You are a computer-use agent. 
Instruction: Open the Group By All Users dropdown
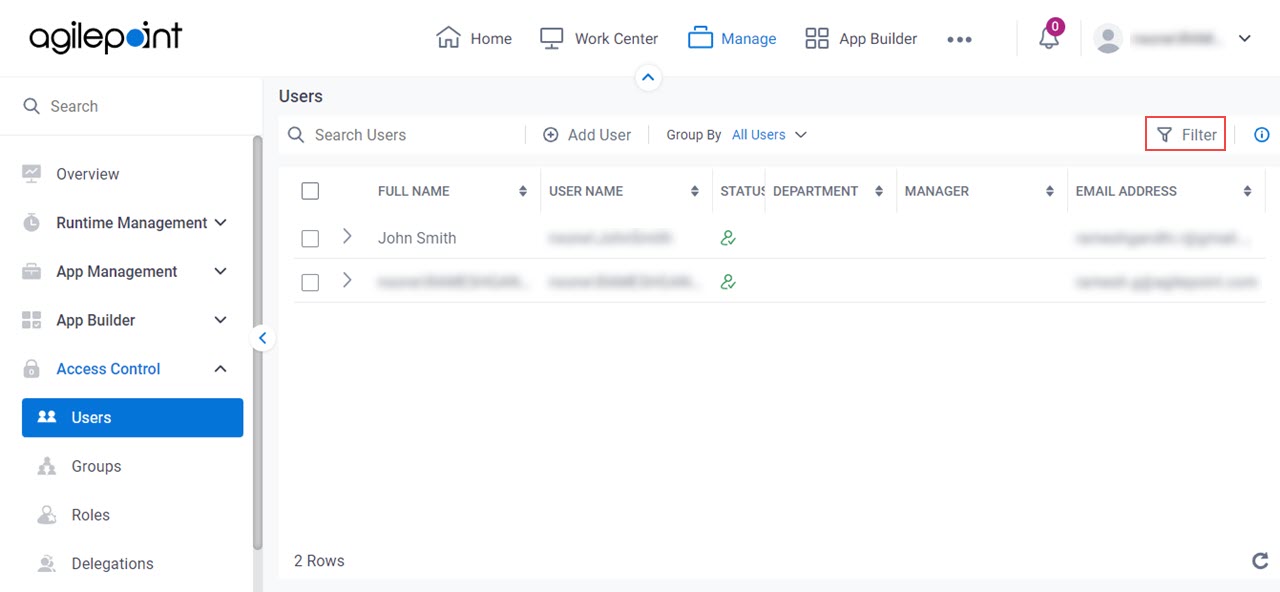pyautogui.click(x=769, y=135)
